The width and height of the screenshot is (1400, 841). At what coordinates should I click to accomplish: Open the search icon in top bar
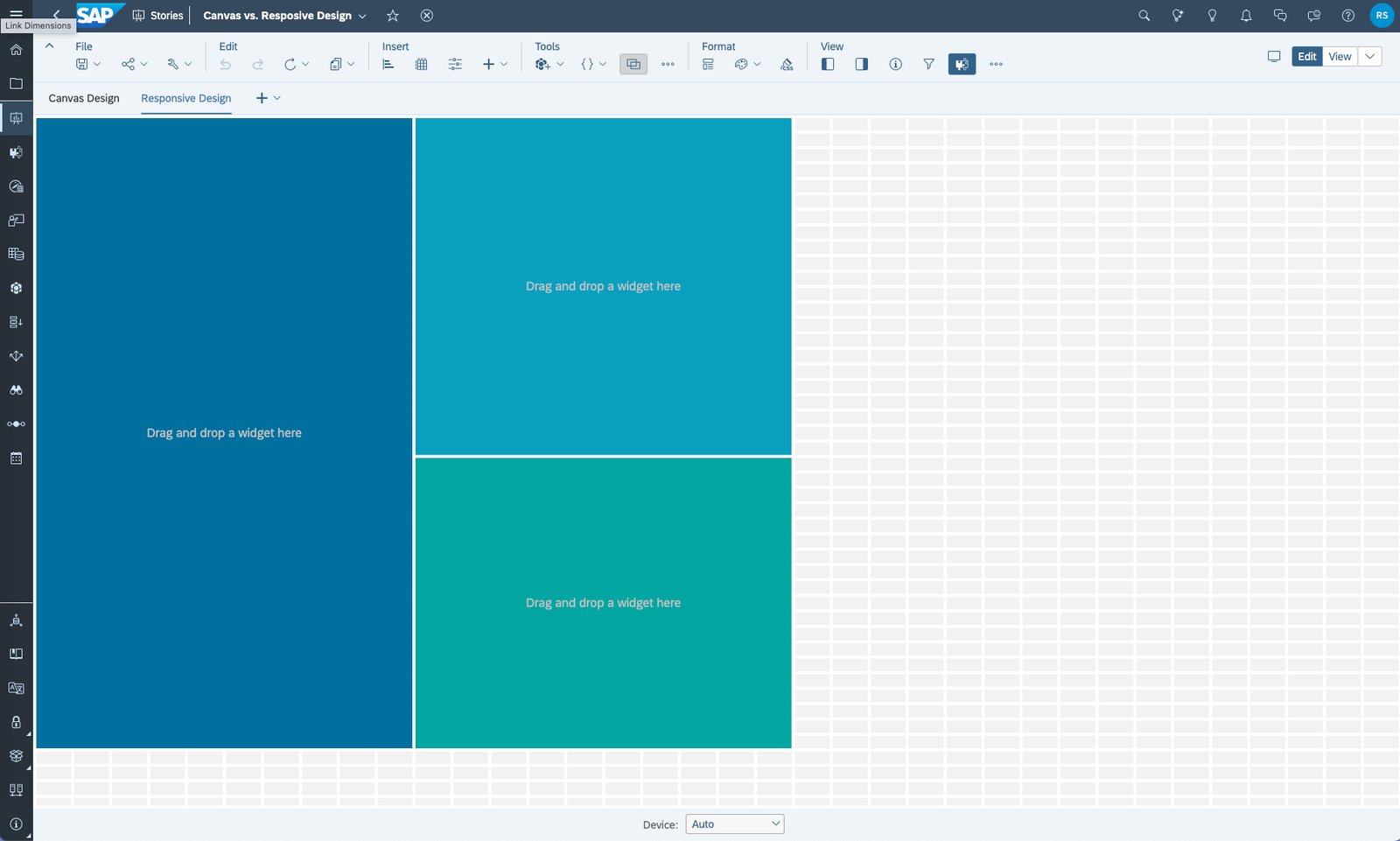click(1143, 15)
